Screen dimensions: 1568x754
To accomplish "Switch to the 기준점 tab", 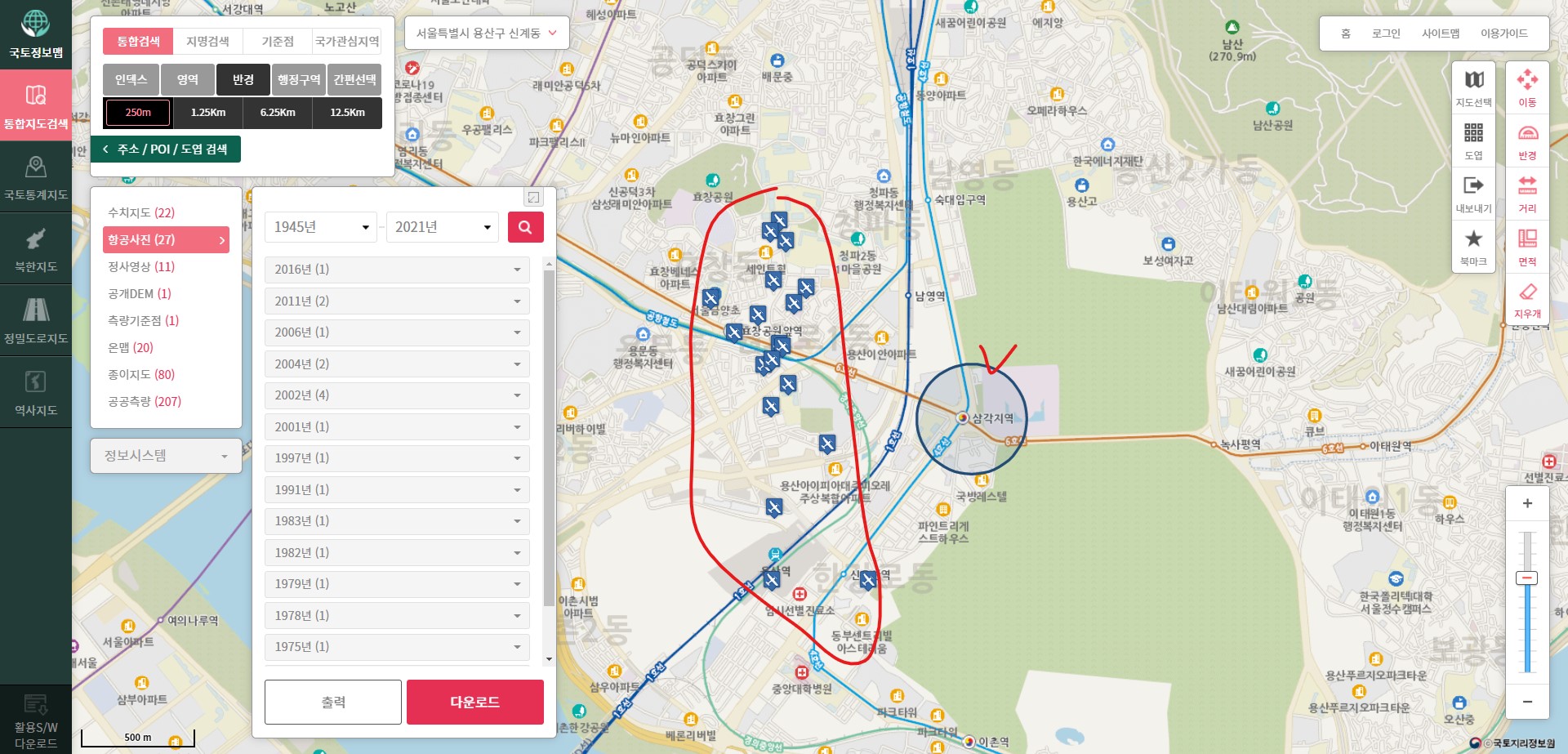I will pyautogui.click(x=278, y=41).
